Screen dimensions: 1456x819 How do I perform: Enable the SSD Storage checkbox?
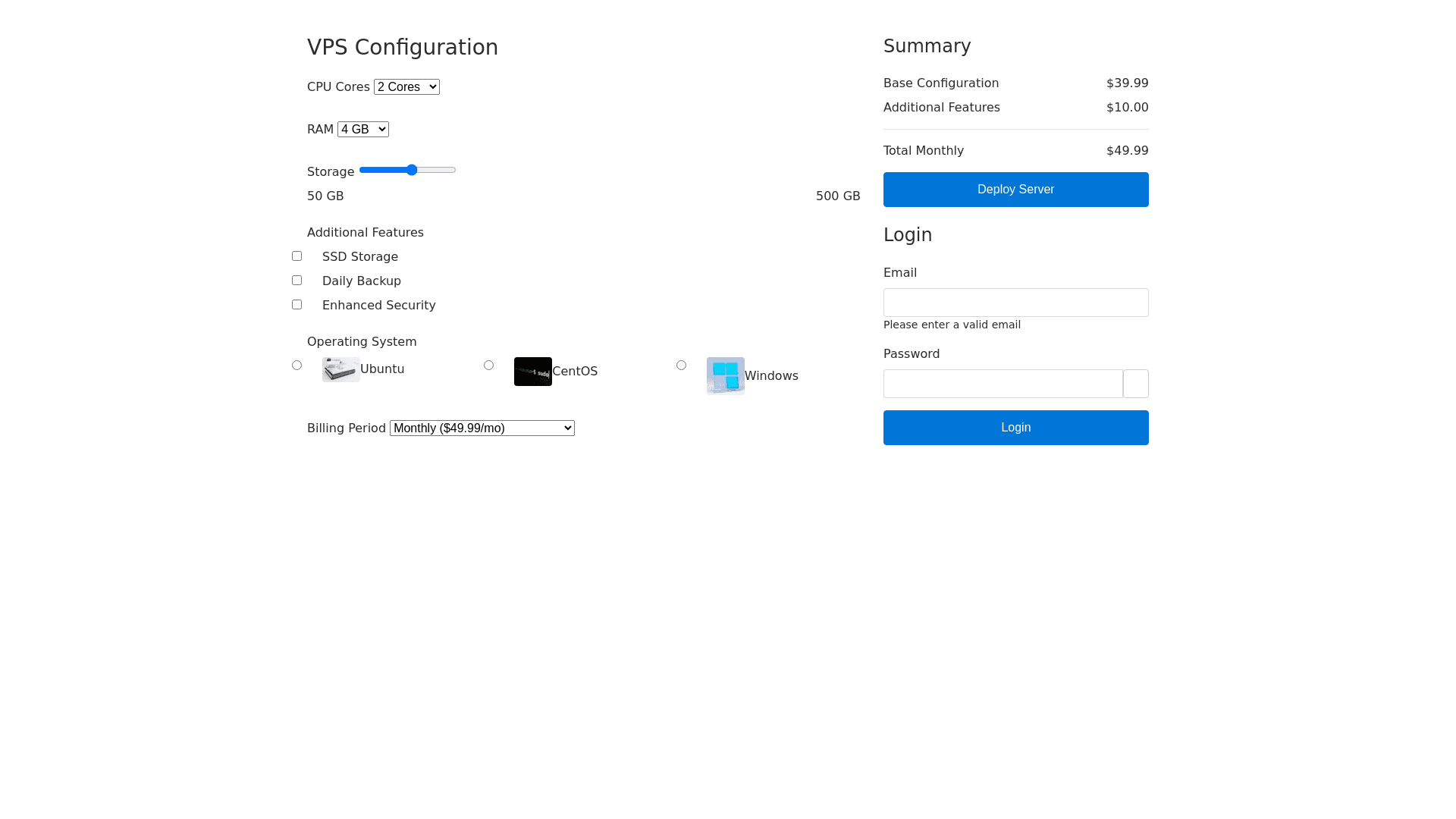pos(297,256)
